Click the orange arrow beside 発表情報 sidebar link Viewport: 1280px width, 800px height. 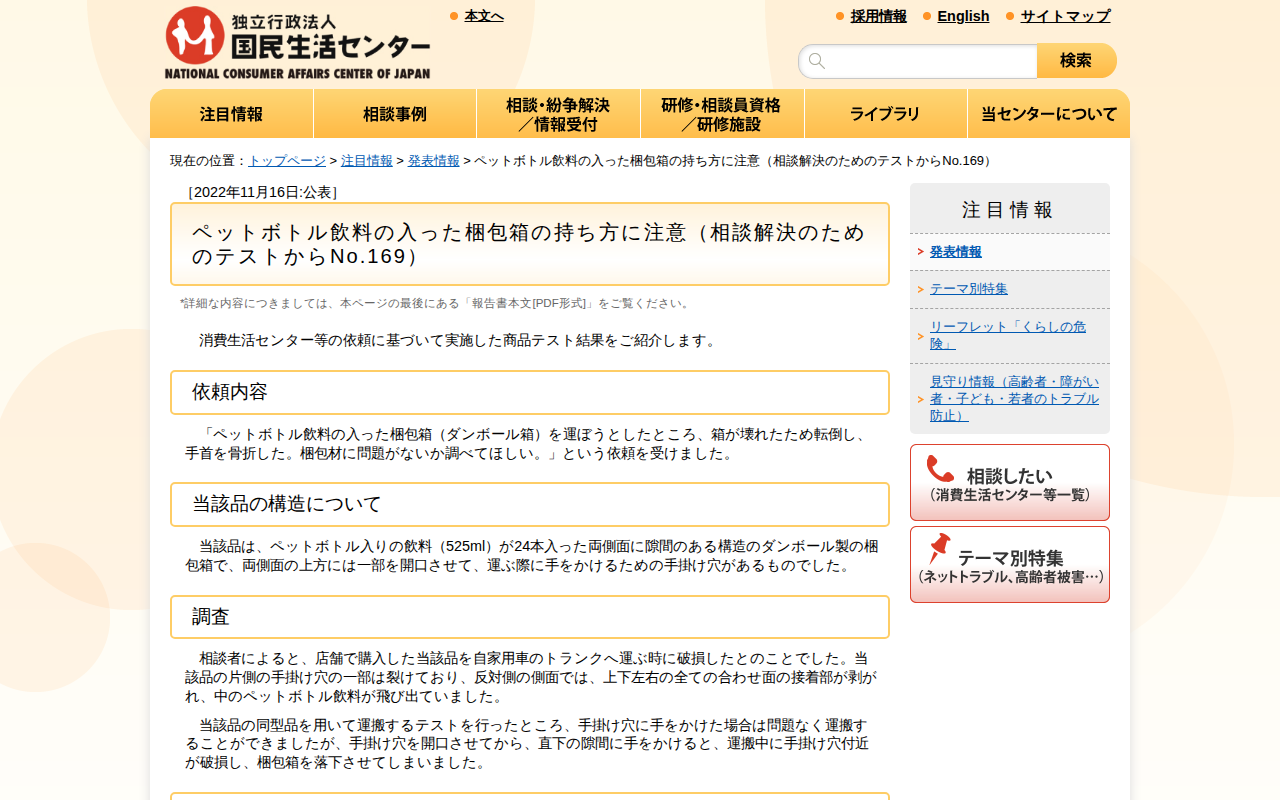tap(922, 252)
